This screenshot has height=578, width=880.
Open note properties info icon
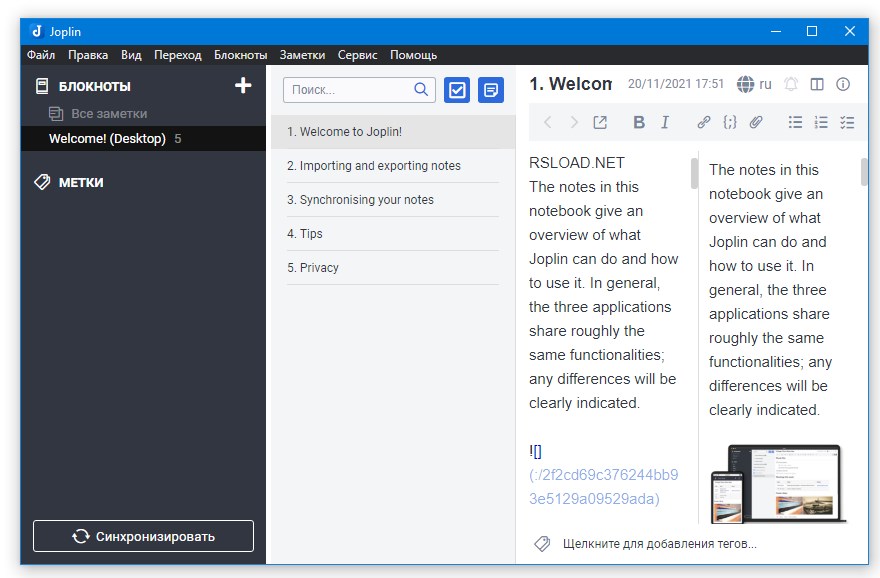point(843,84)
